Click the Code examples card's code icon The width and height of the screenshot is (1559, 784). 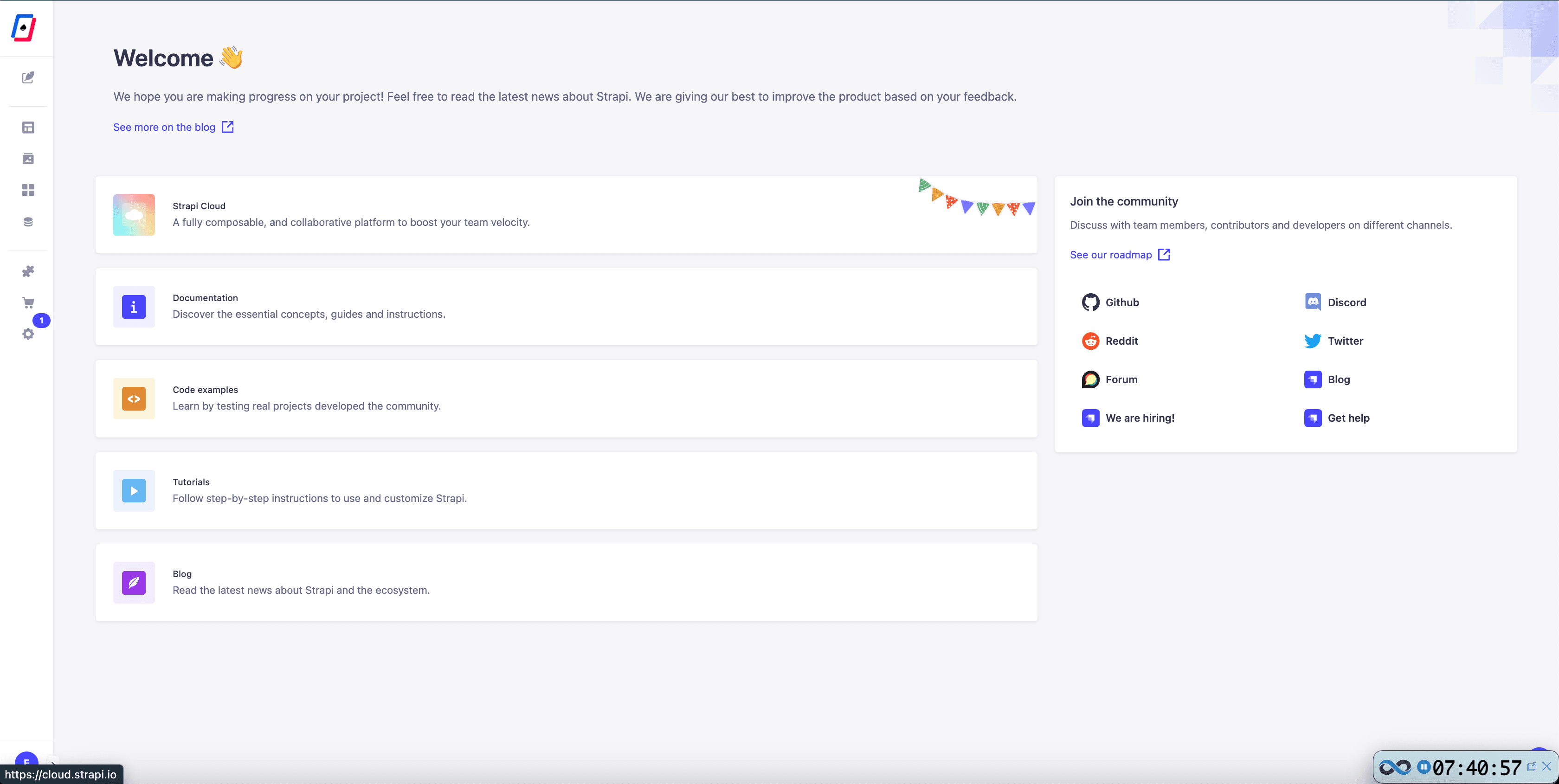(x=134, y=398)
